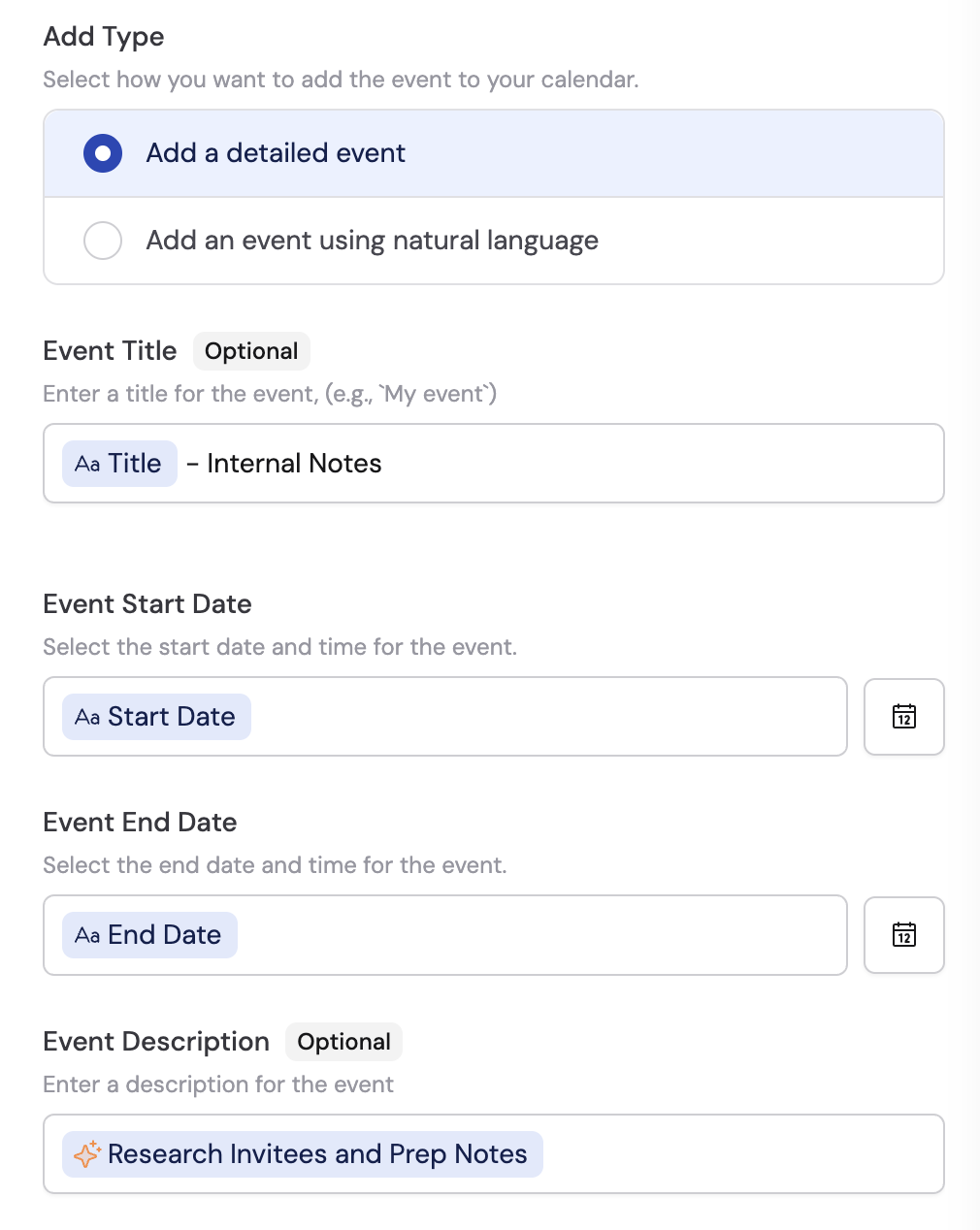The width and height of the screenshot is (980, 1230).
Task: Select the Research Invitees and Prep Notes token
Action: 302,1153
